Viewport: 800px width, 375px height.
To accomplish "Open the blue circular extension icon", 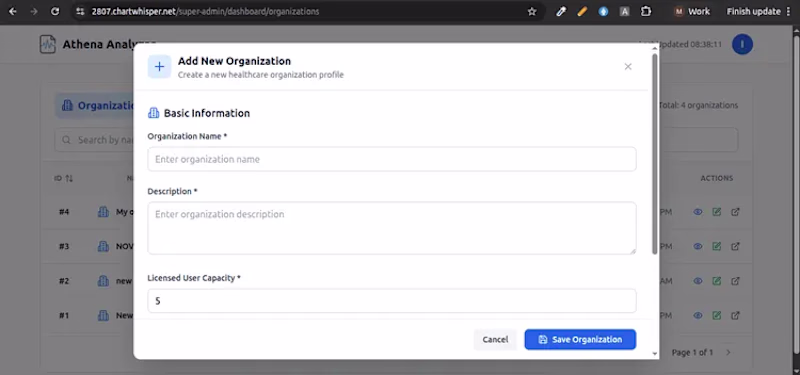I will click(604, 11).
